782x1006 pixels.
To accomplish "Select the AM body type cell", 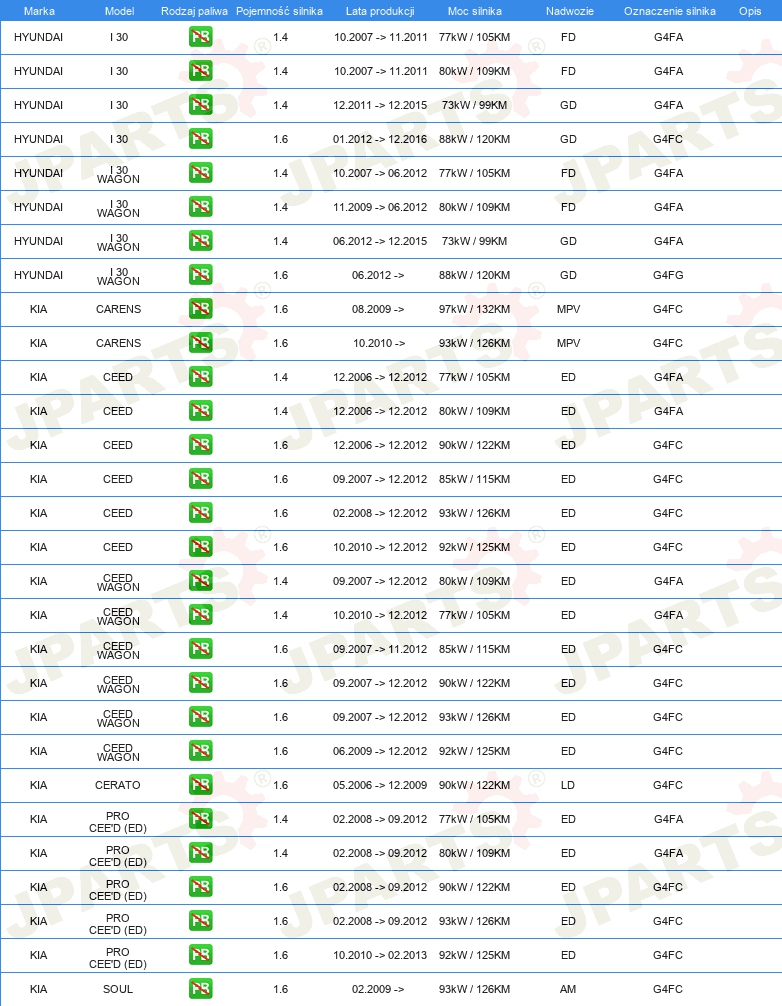I will click(568, 989).
